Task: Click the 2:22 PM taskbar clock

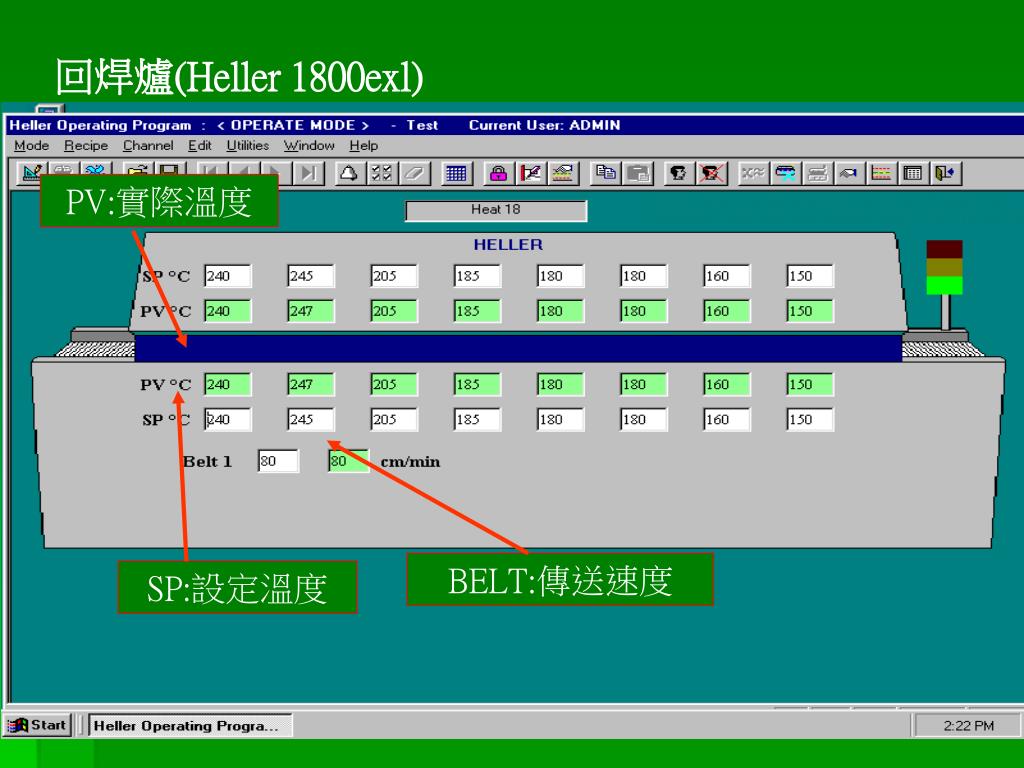Action: click(x=968, y=726)
